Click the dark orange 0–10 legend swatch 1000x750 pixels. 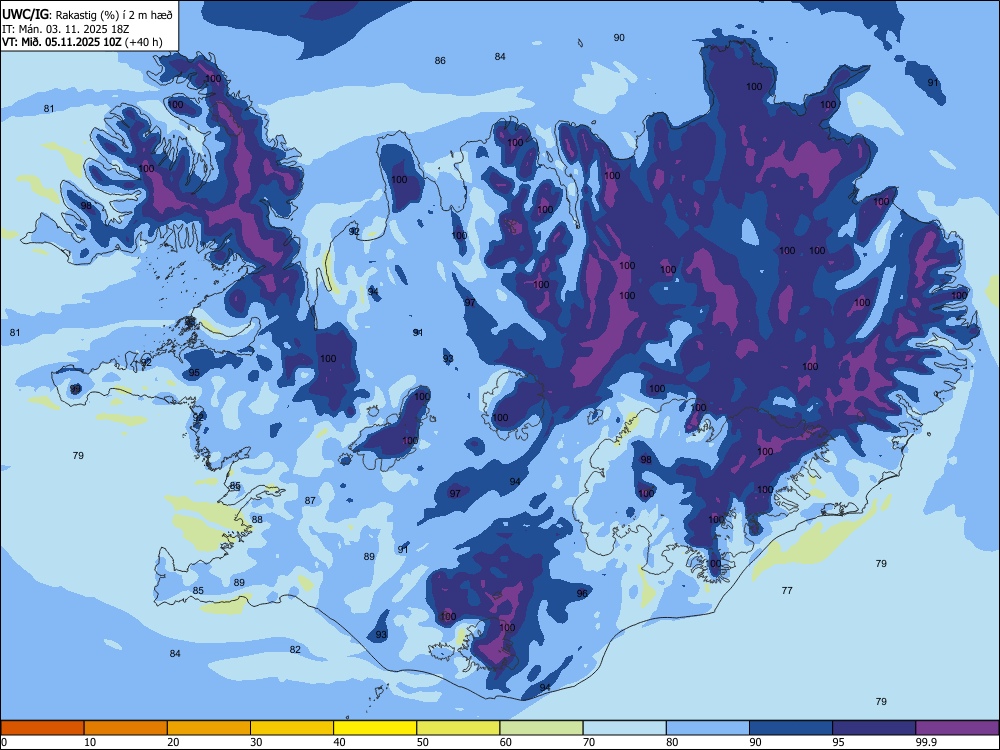42,728
